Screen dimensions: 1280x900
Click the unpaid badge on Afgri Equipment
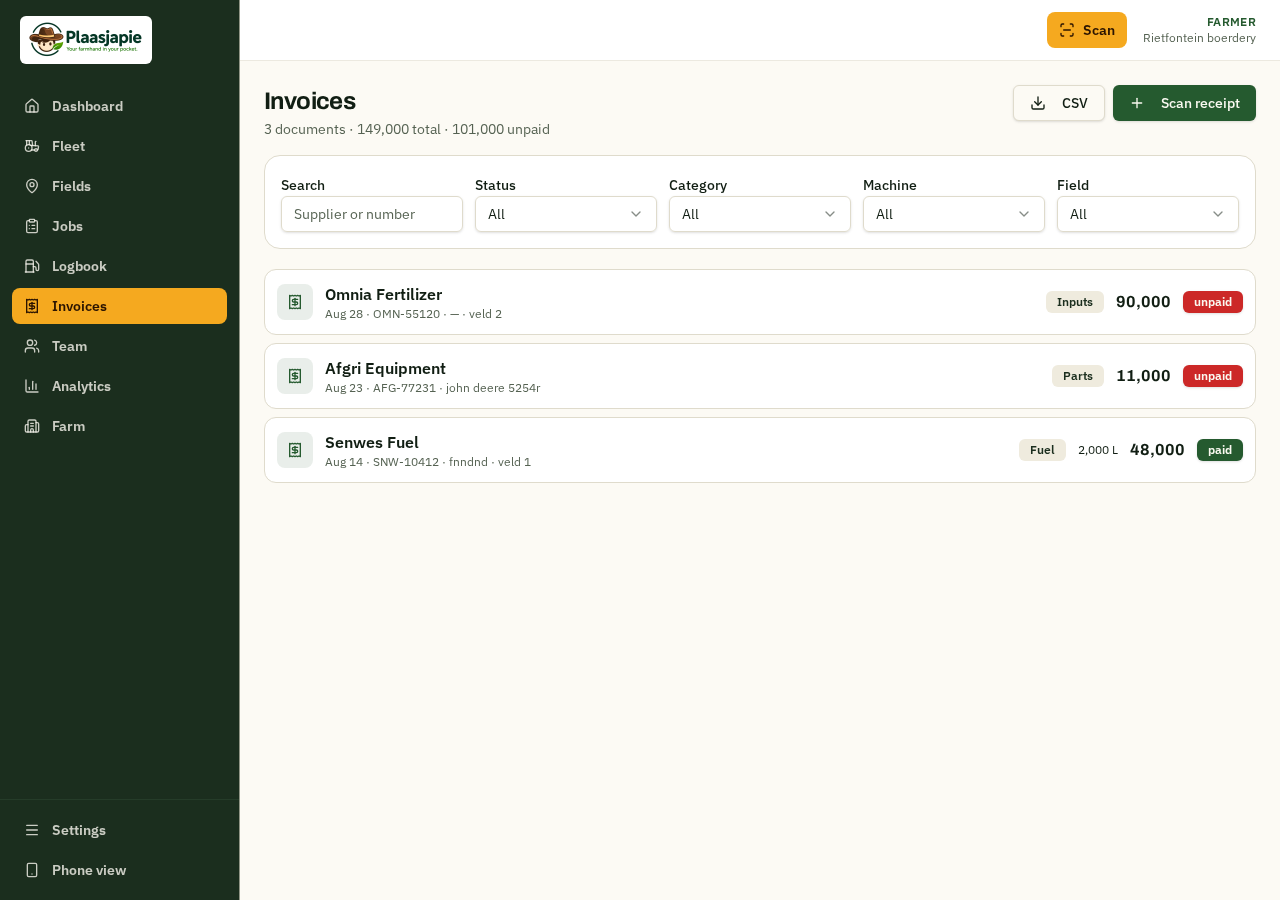[1213, 376]
